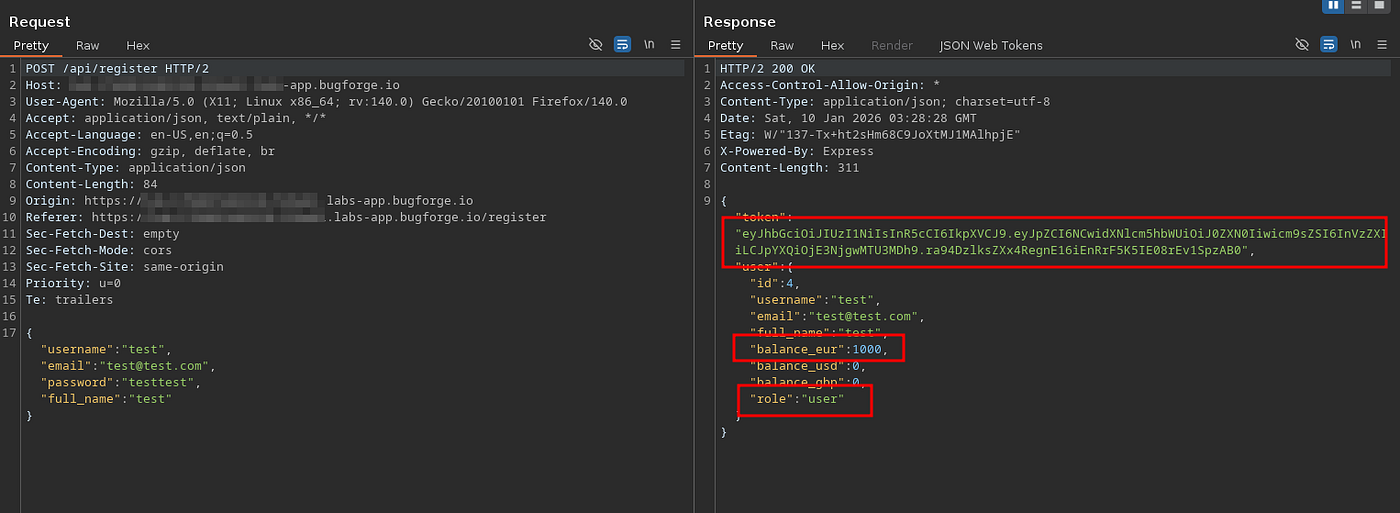Click the Host header line
The height and width of the screenshot is (513, 1400).
pos(212,85)
